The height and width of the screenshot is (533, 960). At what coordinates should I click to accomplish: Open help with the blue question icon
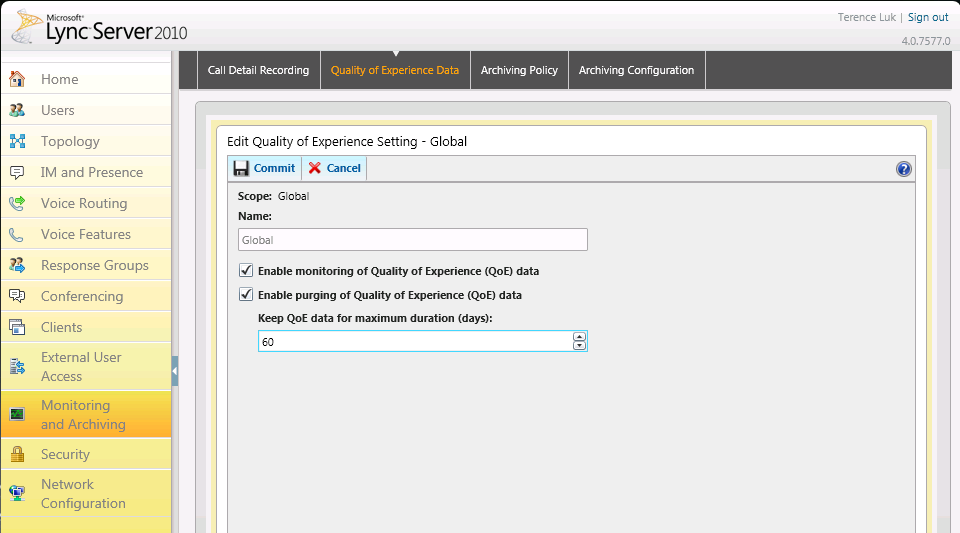click(x=903, y=169)
